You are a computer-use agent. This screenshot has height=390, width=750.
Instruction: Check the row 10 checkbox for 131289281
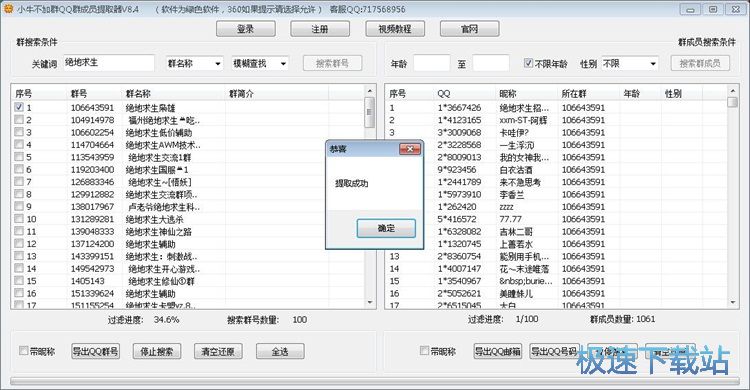[19, 219]
